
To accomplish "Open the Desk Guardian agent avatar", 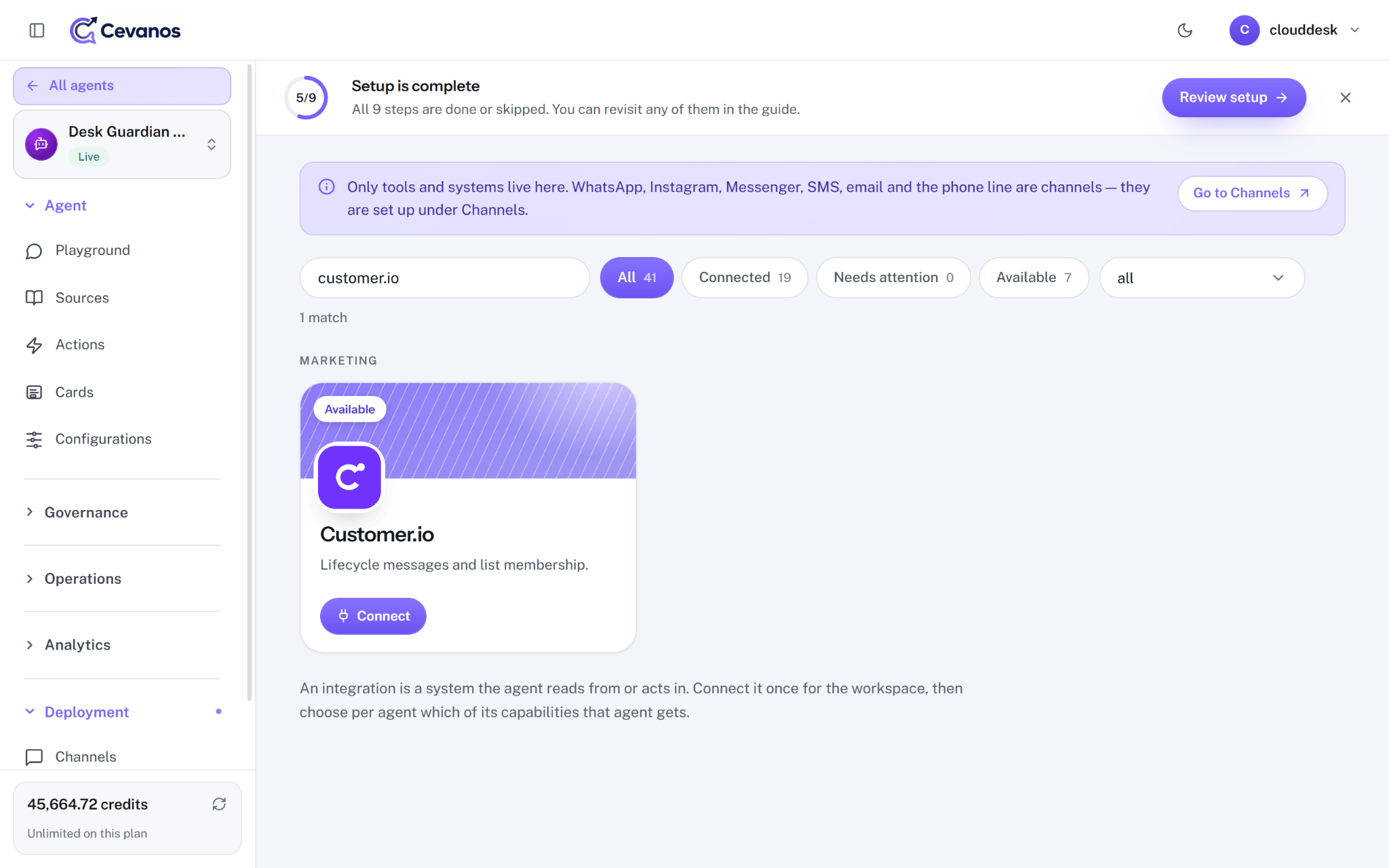I will (41, 144).
